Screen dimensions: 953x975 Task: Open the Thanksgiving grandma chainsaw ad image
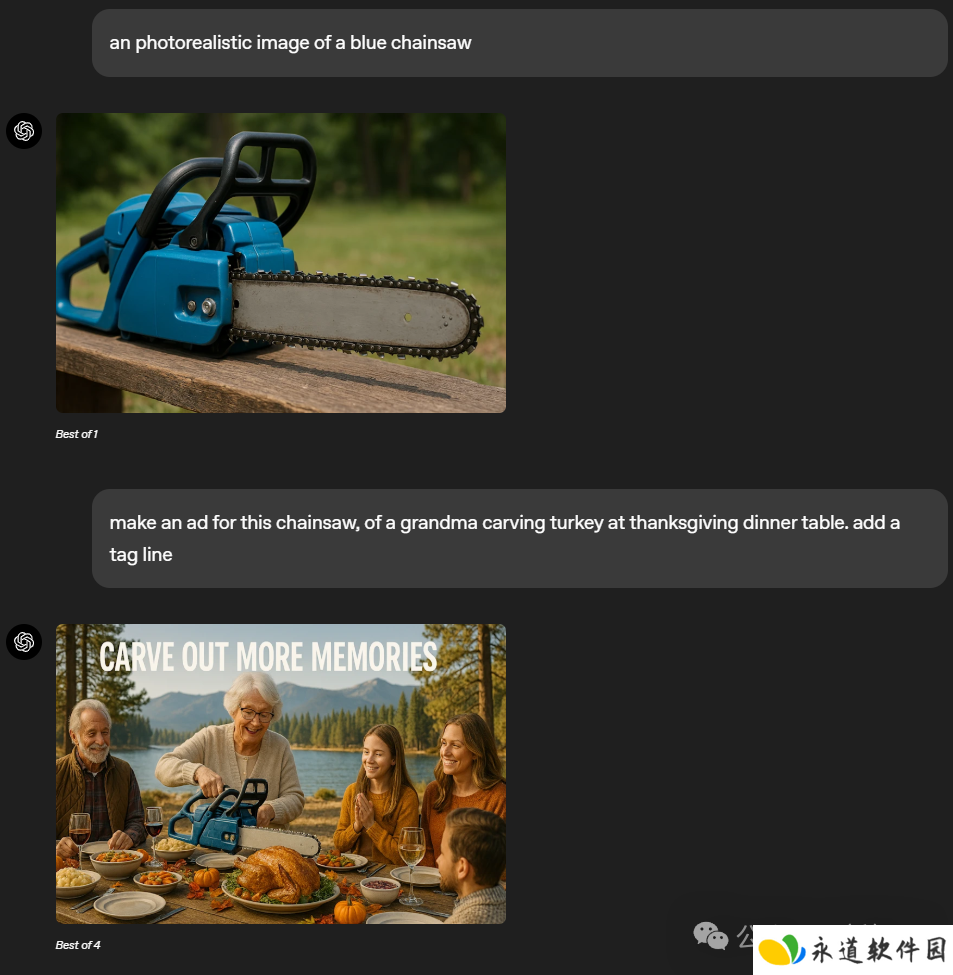[x=281, y=774]
